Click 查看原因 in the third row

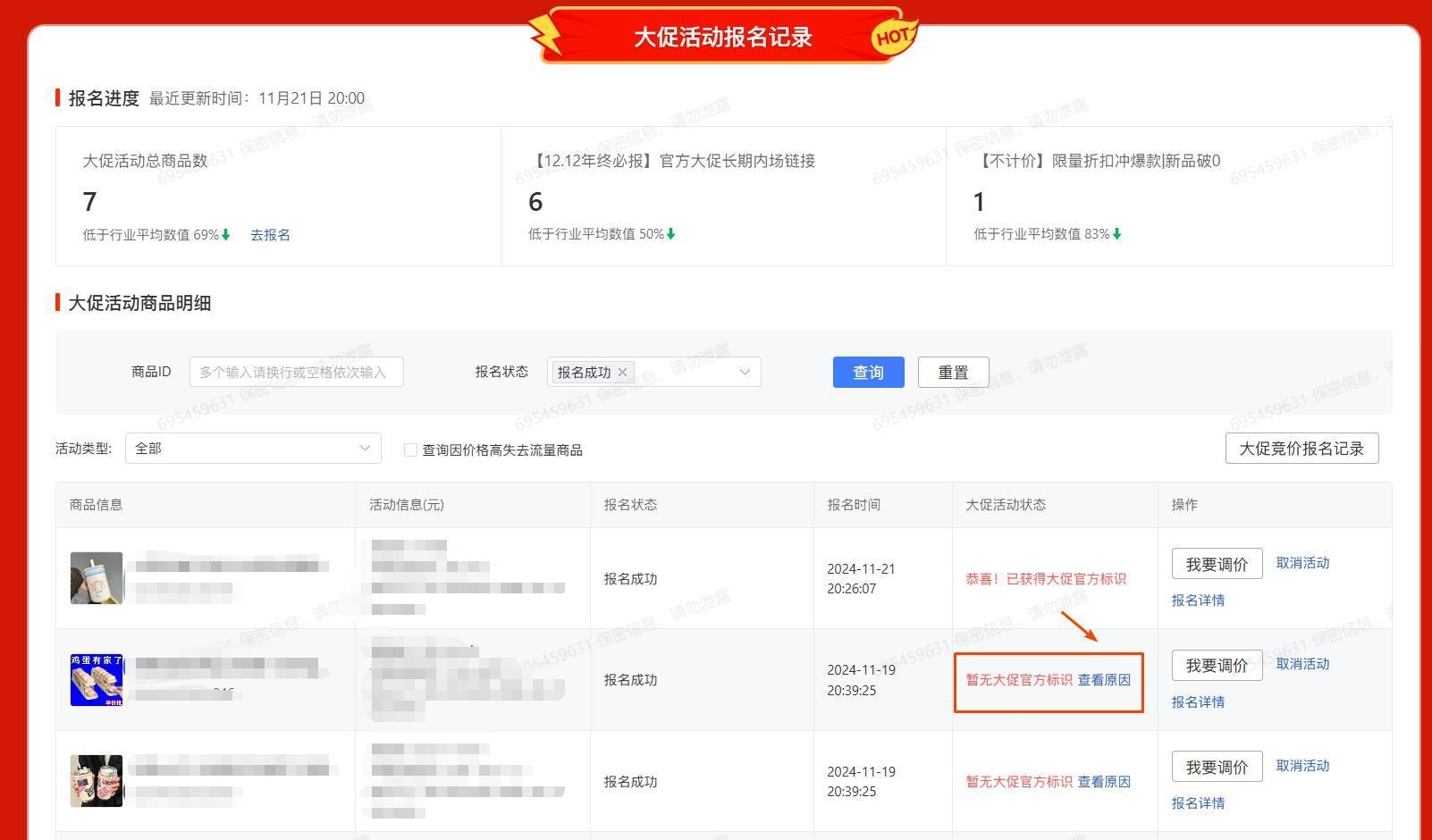pyautogui.click(x=1104, y=782)
